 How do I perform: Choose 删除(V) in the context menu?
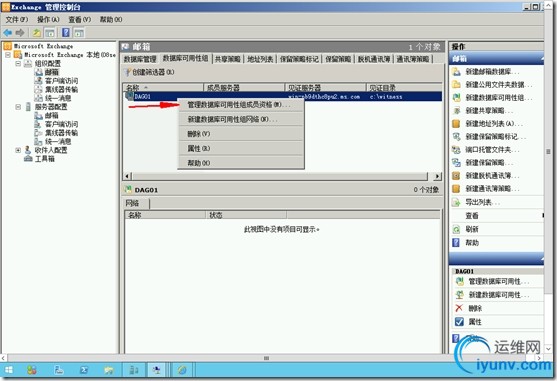tap(241, 134)
